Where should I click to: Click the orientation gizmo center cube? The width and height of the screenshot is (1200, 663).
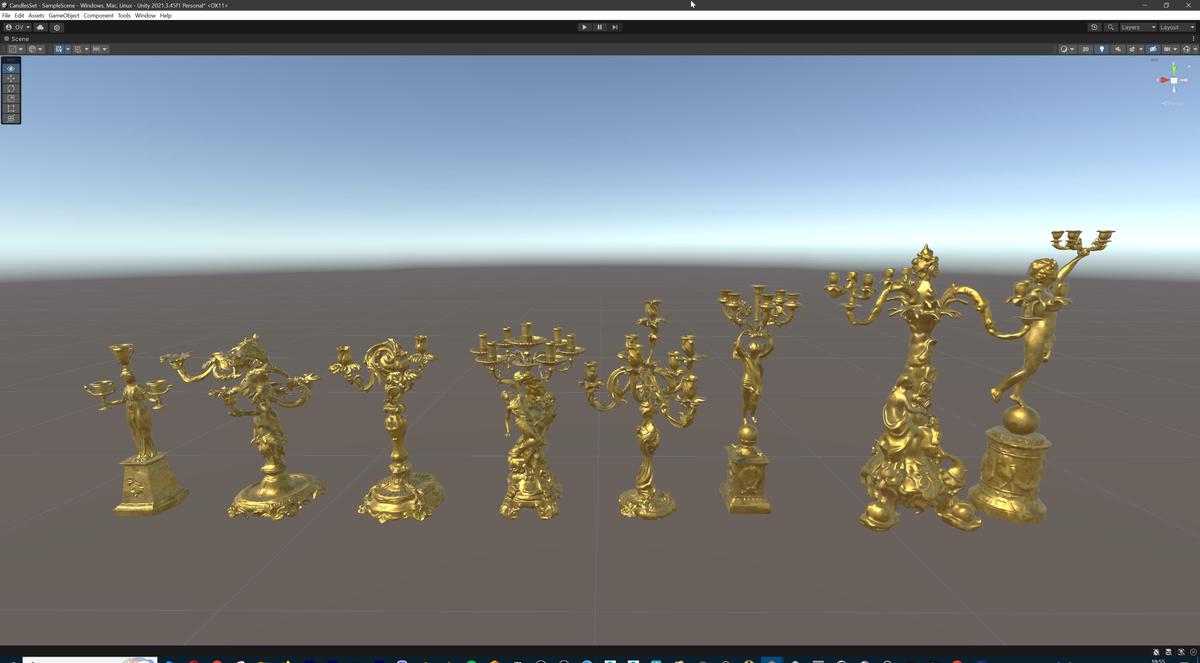click(x=1174, y=81)
